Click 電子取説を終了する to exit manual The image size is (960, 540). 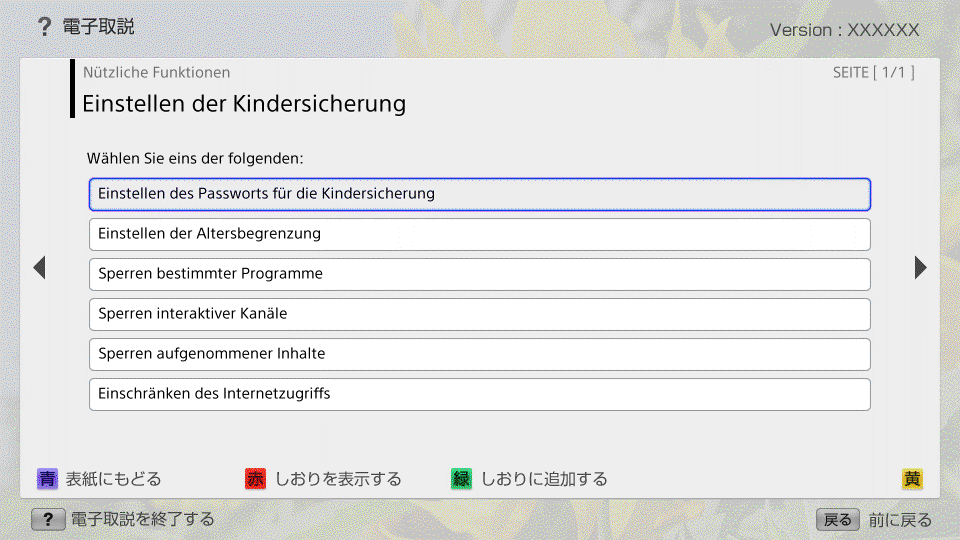pyautogui.click(x=142, y=520)
